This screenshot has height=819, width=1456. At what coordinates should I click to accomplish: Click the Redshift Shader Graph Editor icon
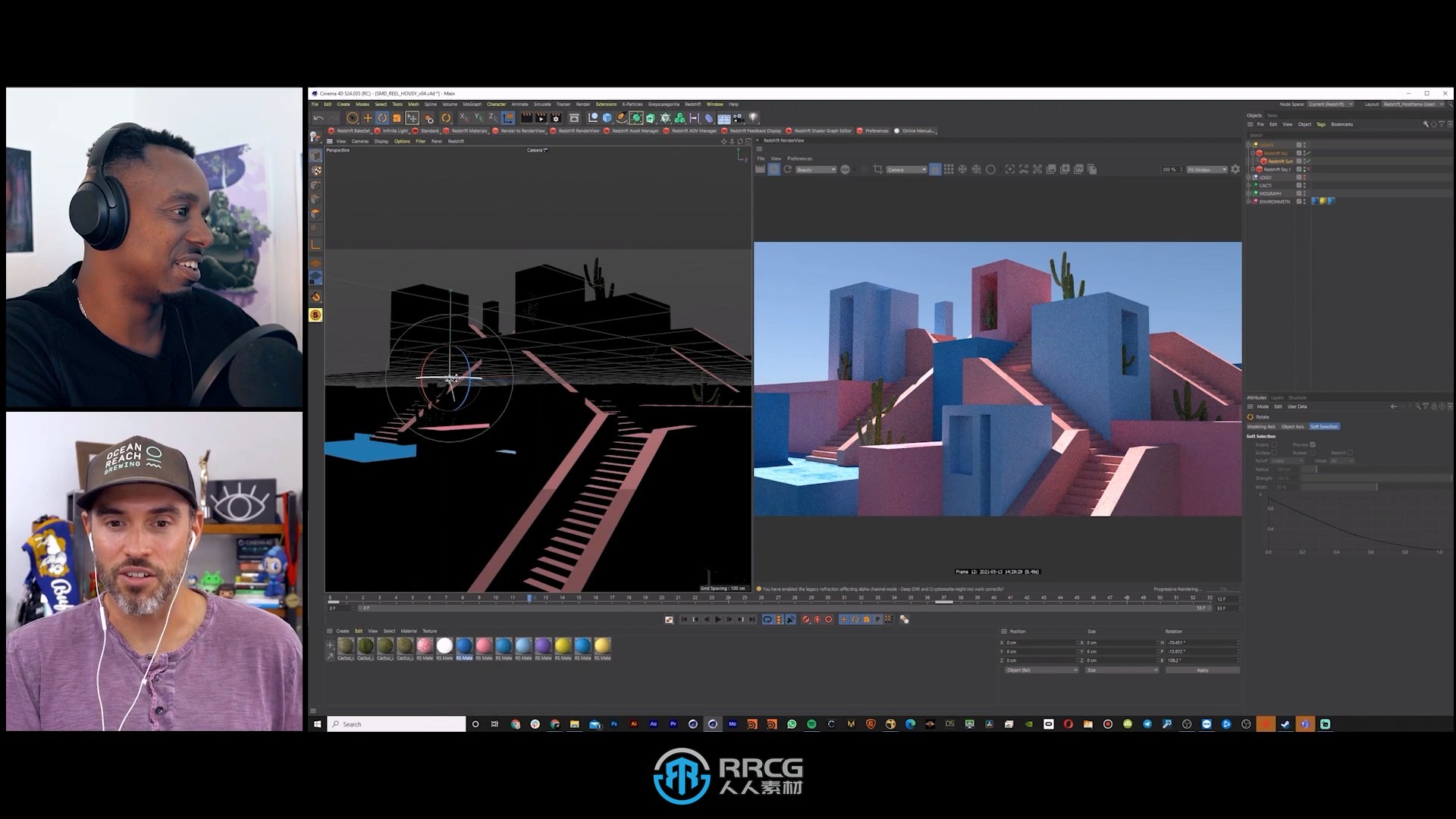790,131
